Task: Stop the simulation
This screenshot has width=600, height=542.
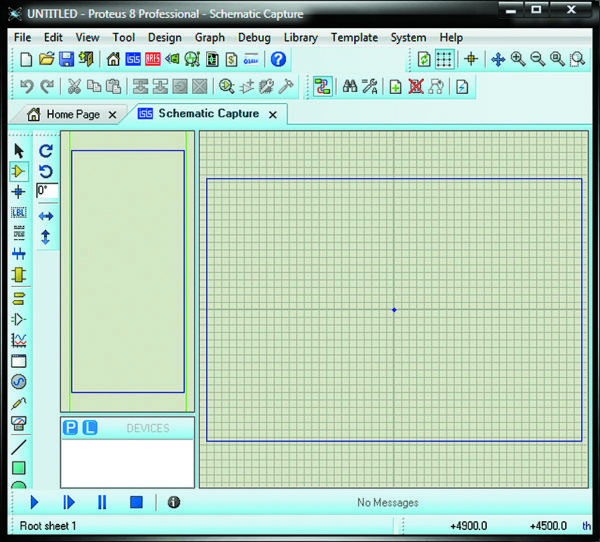Action: point(136,502)
